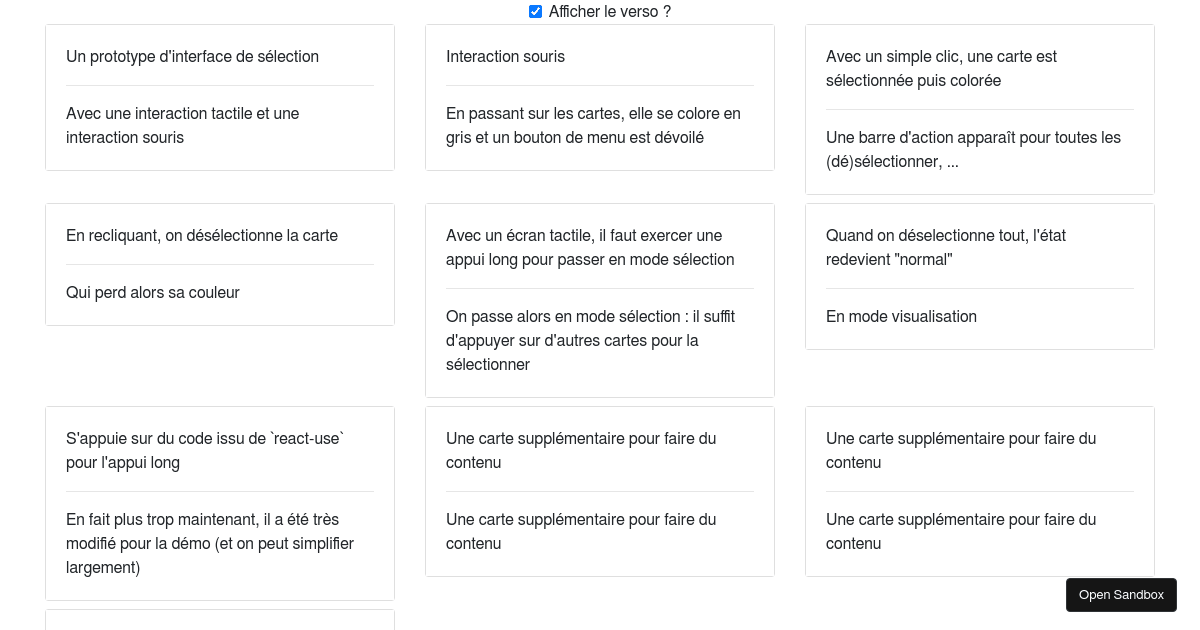Click the middle "carte supplémentaire" card
The image size is (1200, 630).
tap(599, 491)
